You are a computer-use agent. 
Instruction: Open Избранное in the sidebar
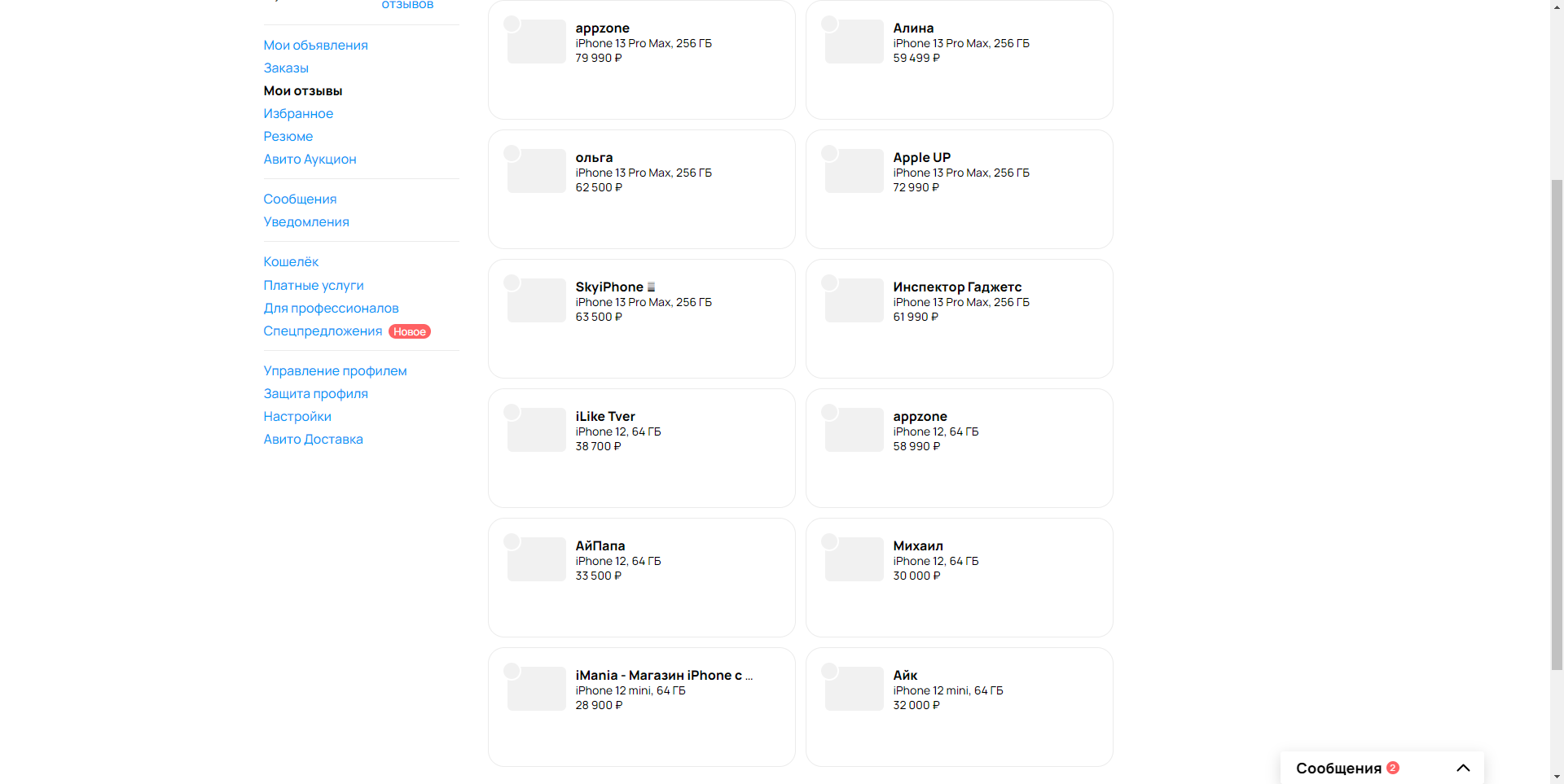point(298,114)
